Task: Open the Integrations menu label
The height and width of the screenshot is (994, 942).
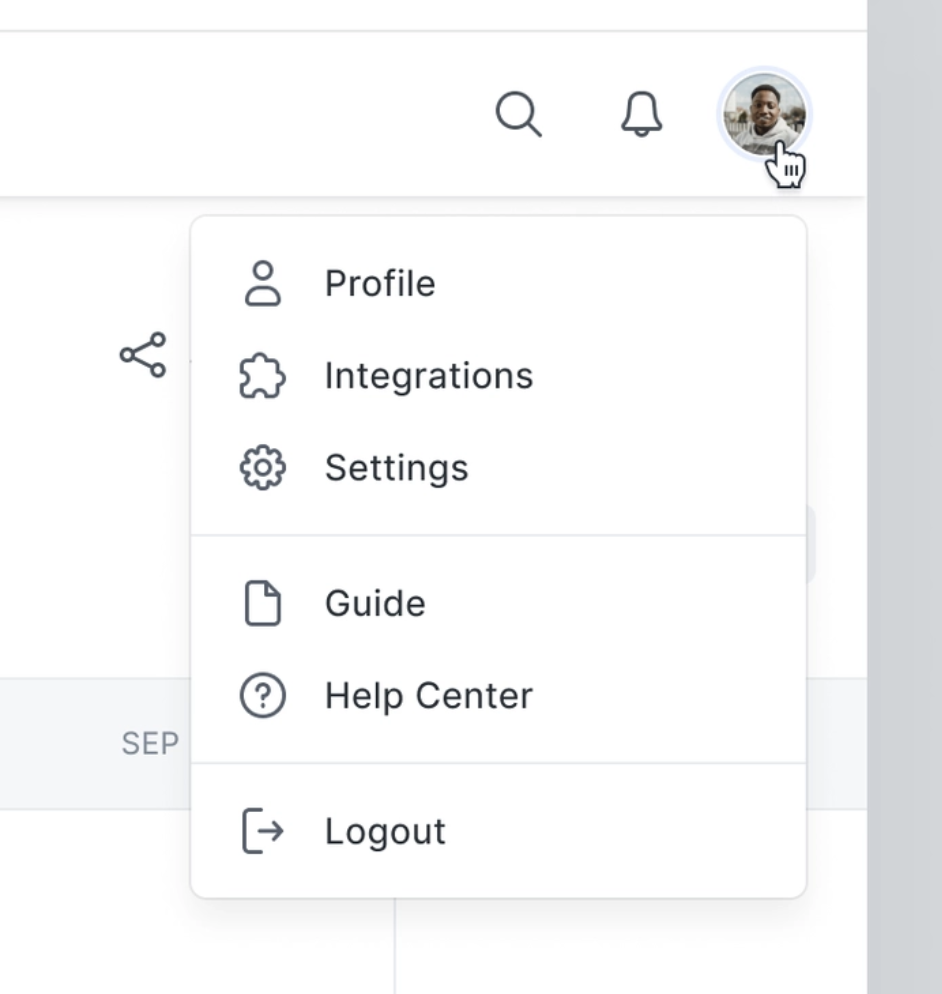Action: pos(429,376)
